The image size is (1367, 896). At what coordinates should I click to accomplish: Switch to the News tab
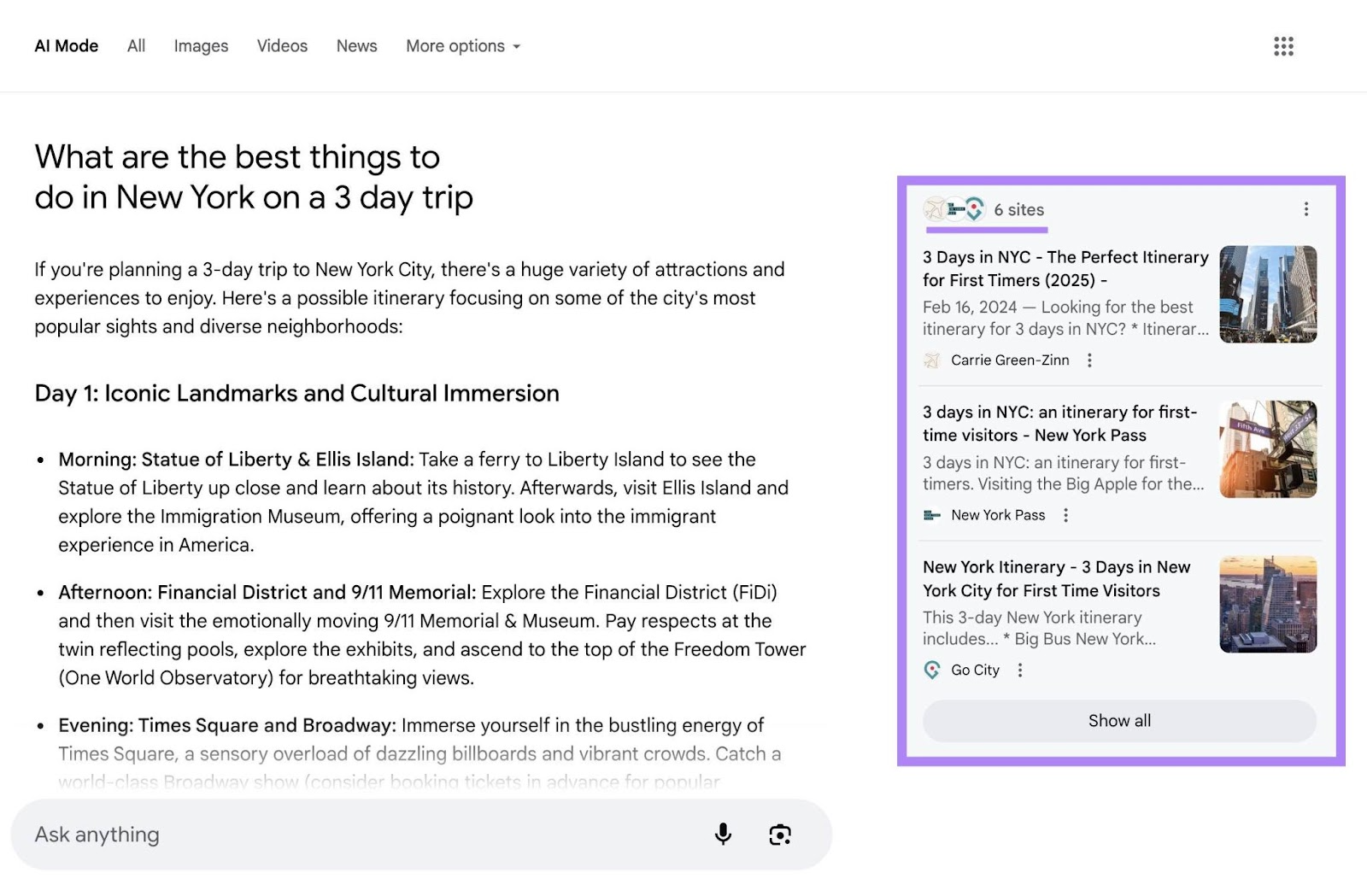click(x=356, y=46)
